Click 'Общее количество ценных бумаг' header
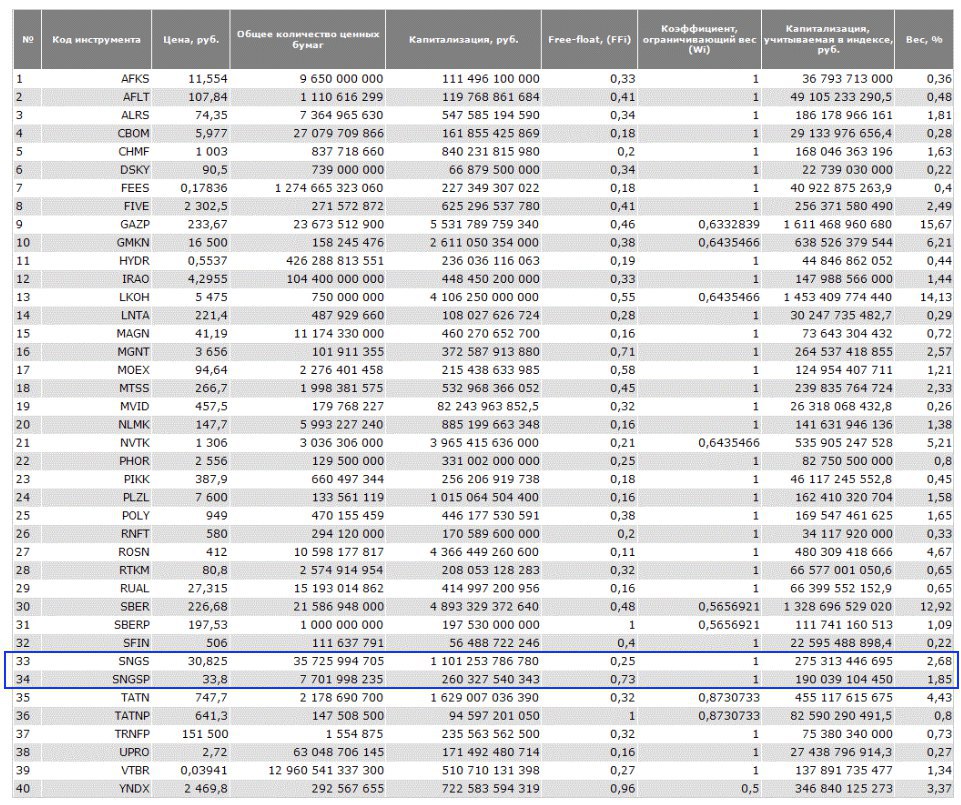961x805 pixels. tap(308, 39)
